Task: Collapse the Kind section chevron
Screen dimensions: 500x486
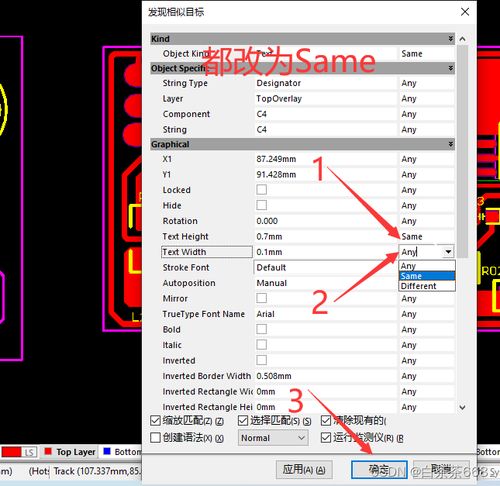Action: [x=451, y=39]
